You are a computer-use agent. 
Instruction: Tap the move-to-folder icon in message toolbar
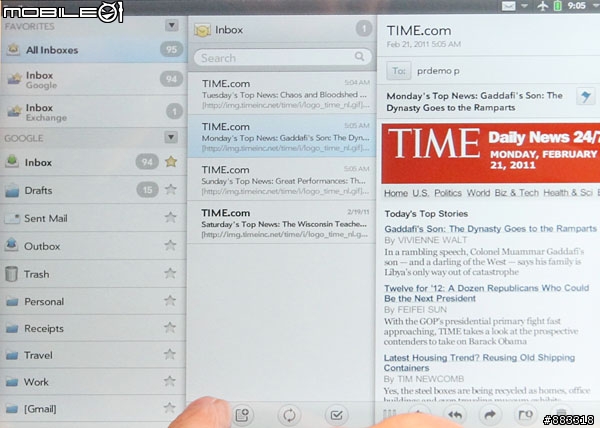point(525,415)
